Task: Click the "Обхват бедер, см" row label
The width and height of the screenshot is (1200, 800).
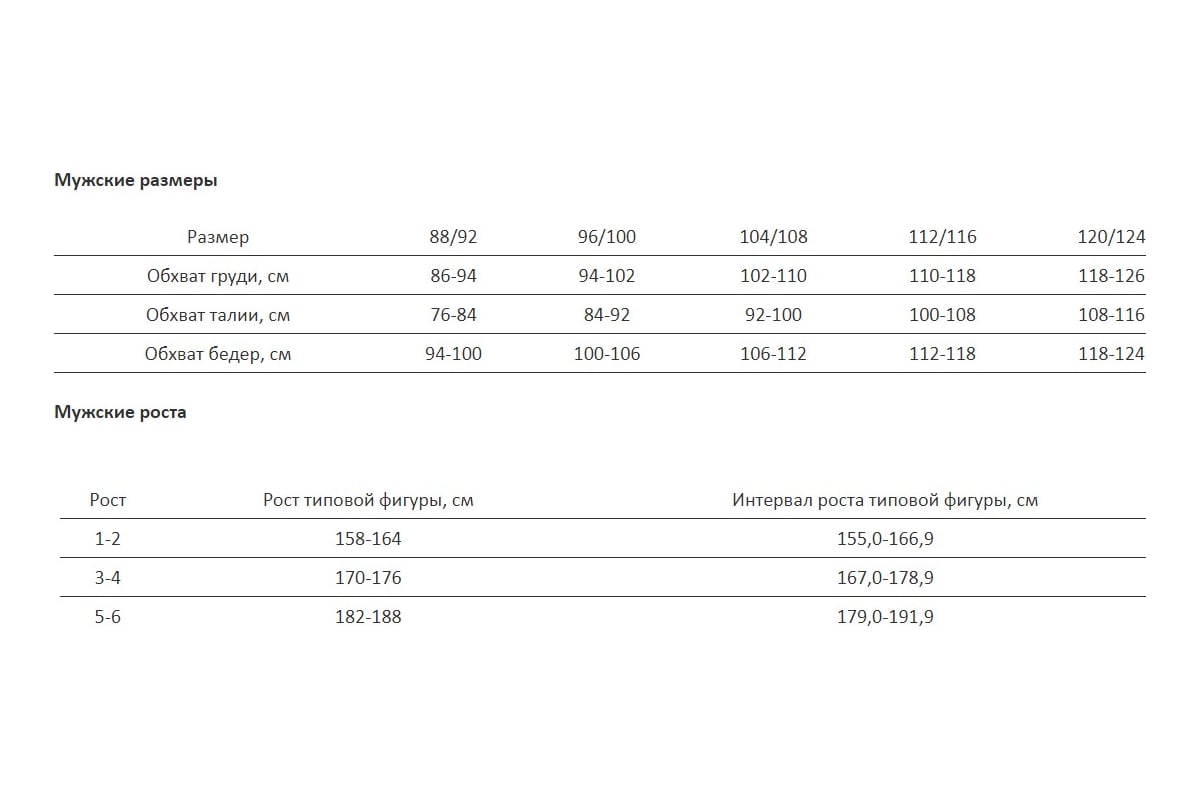Action: [x=218, y=354]
